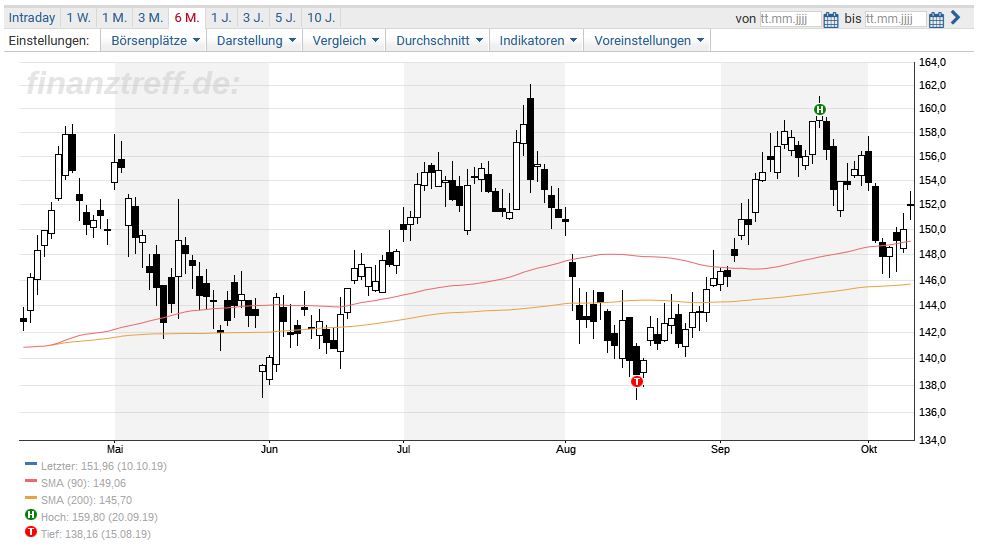Screen dimensions: 981x548
Task: Click the 'Mai' x-axis label
Action: pyautogui.click(x=115, y=449)
